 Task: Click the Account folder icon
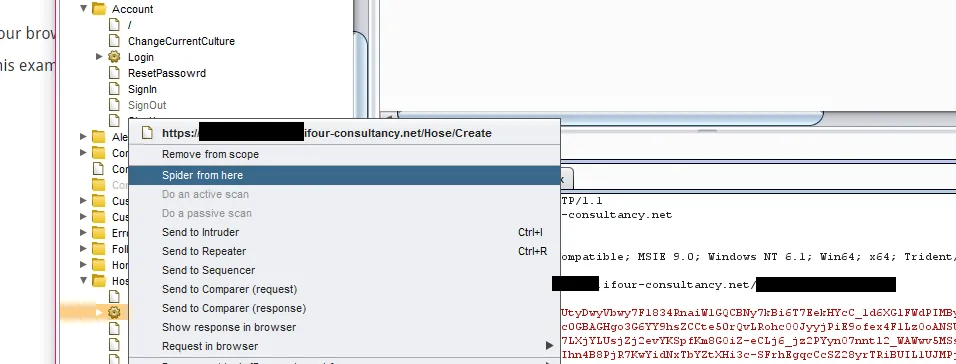coord(99,9)
